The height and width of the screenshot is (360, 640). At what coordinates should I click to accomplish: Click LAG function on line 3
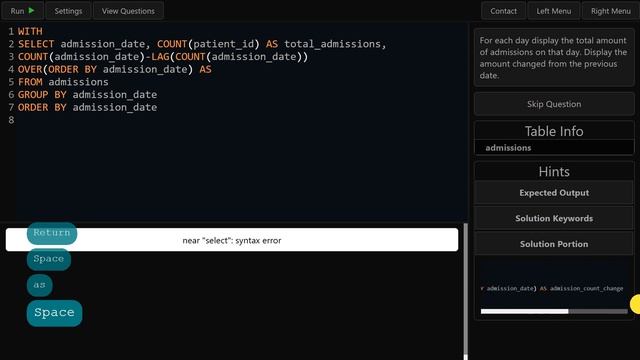(160, 57)
